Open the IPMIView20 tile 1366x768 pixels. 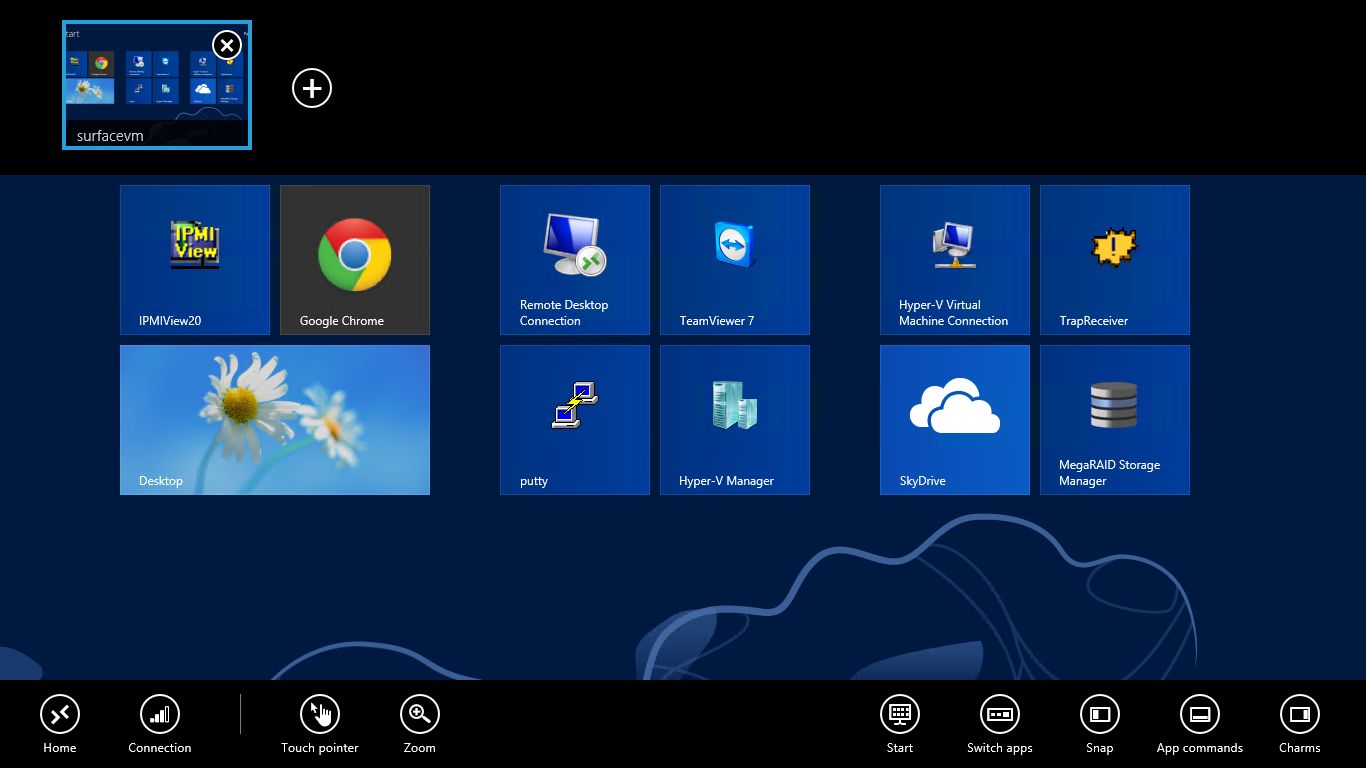pos(195,260)
